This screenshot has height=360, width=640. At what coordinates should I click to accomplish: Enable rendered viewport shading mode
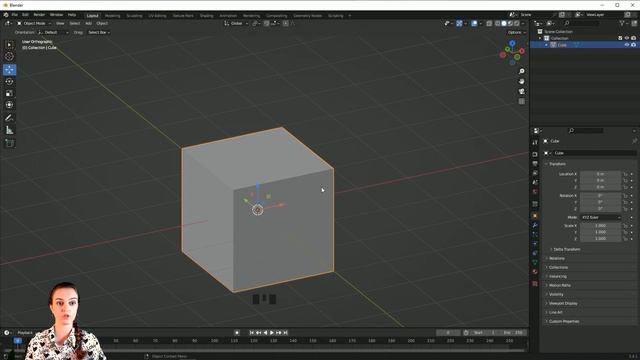tap(517, 23)
